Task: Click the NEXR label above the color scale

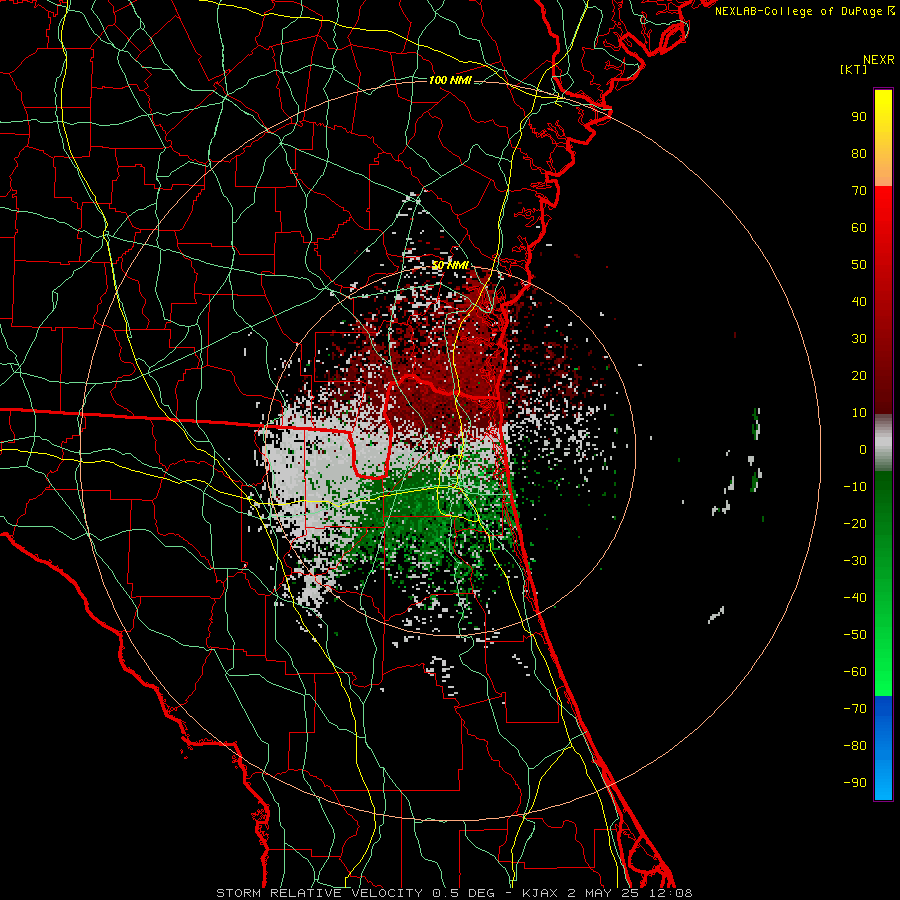Action: [878, 60]
